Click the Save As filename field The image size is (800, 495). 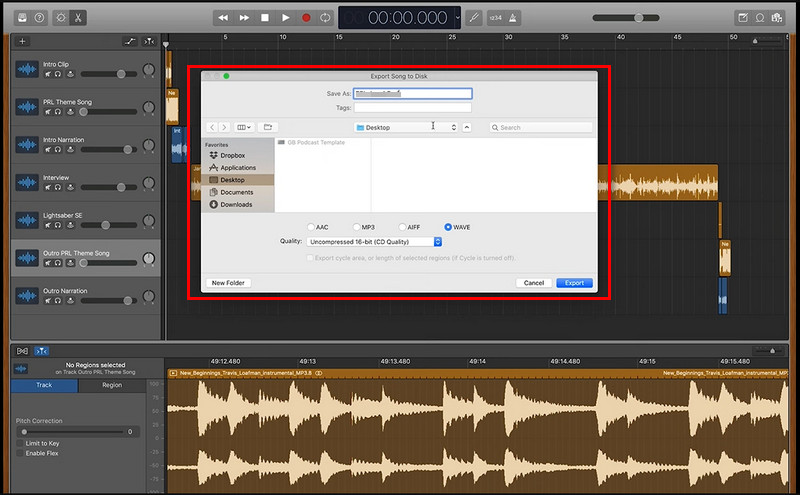pyautogui.click(x=413, y=93)
